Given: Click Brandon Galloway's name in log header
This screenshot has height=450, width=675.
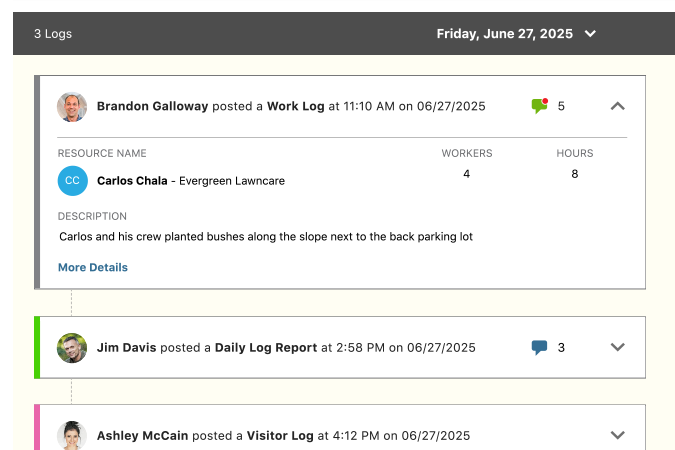Looking at the screenshot, I should [x=152, y=106].
